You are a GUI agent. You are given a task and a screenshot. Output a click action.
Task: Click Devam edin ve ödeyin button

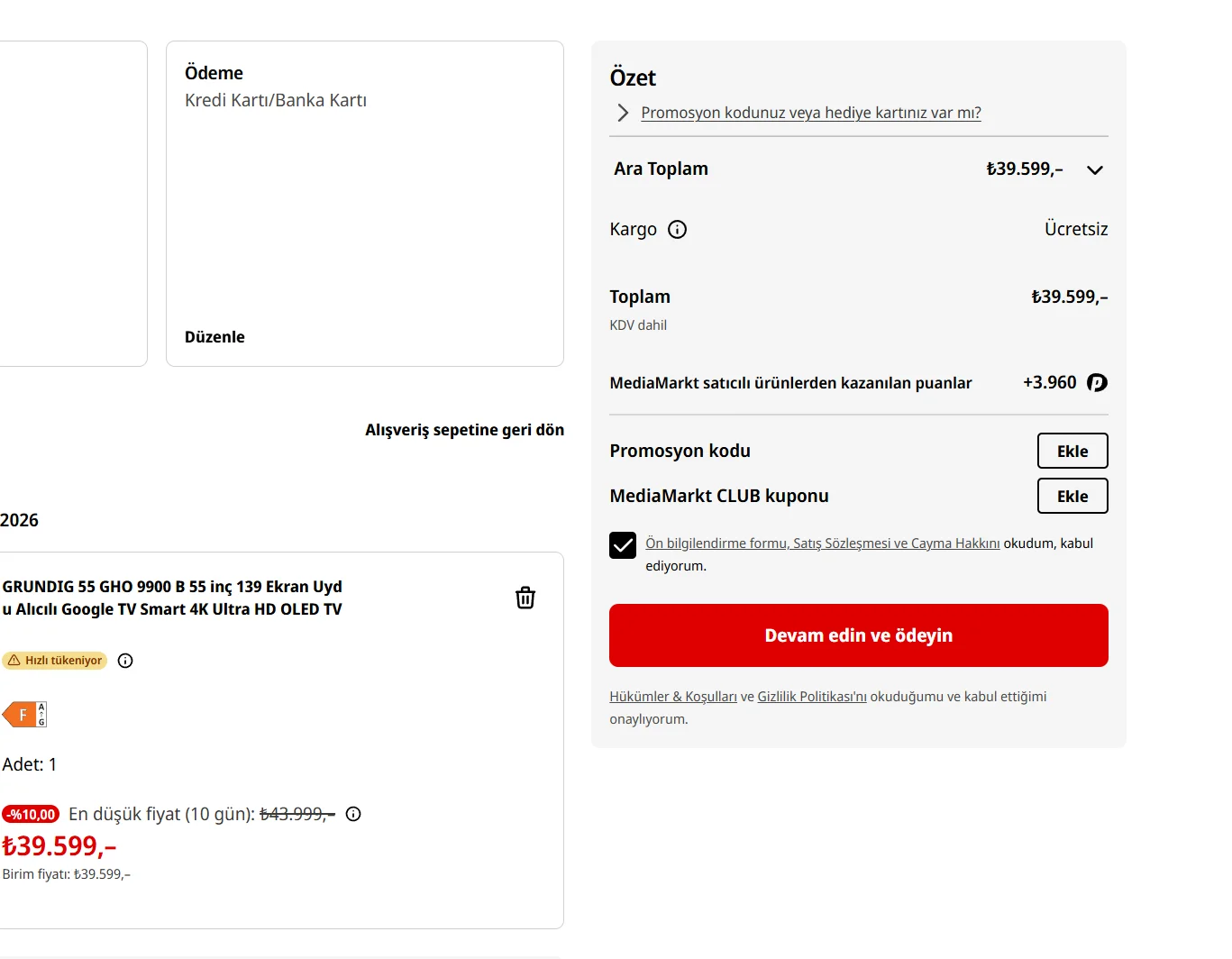859,635
